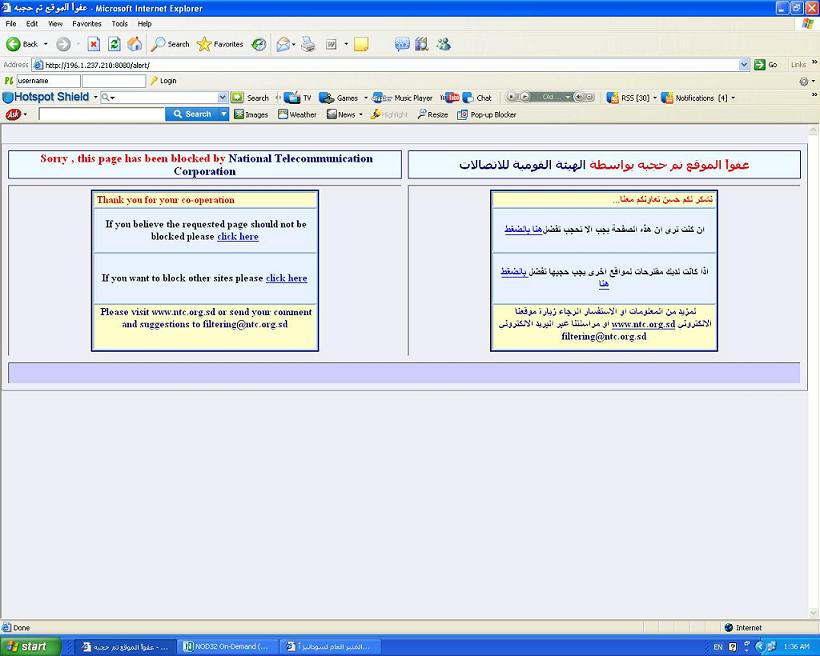820x656 pixels.
Task: Click the username input field
Action: click(48, 81)
